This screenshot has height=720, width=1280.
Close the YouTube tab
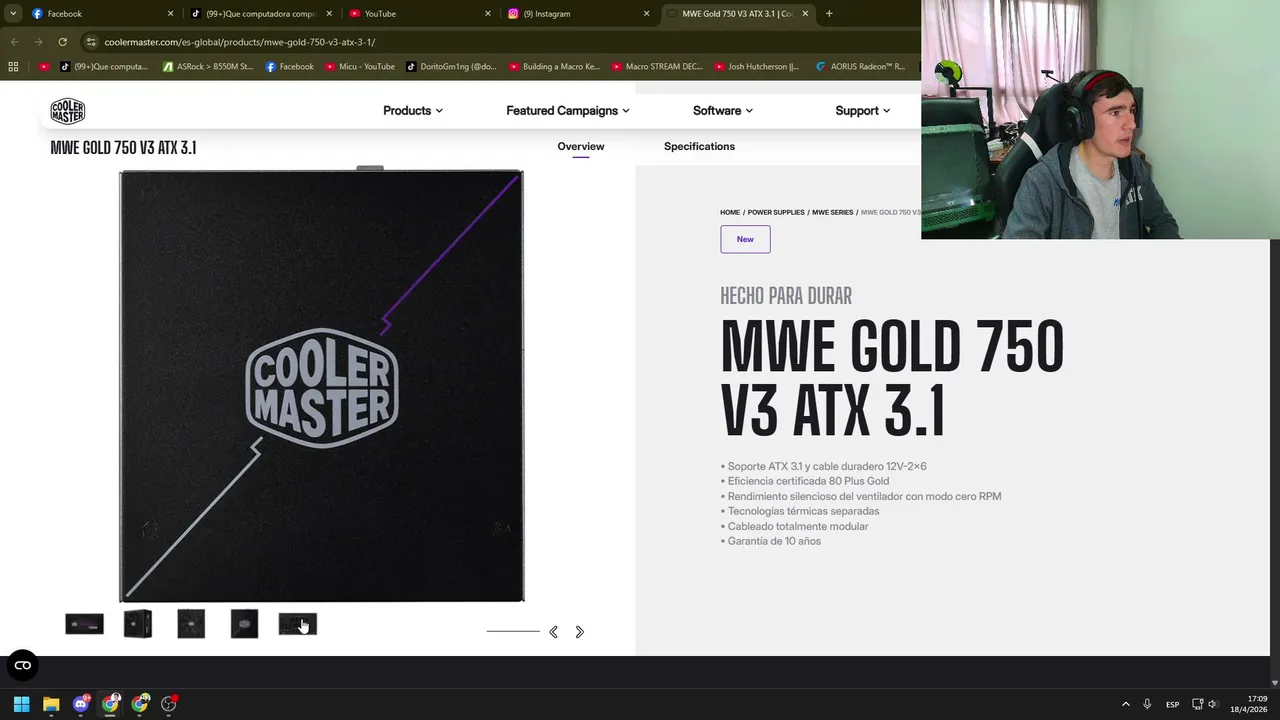pyautogui.click(x=488, y=14)
